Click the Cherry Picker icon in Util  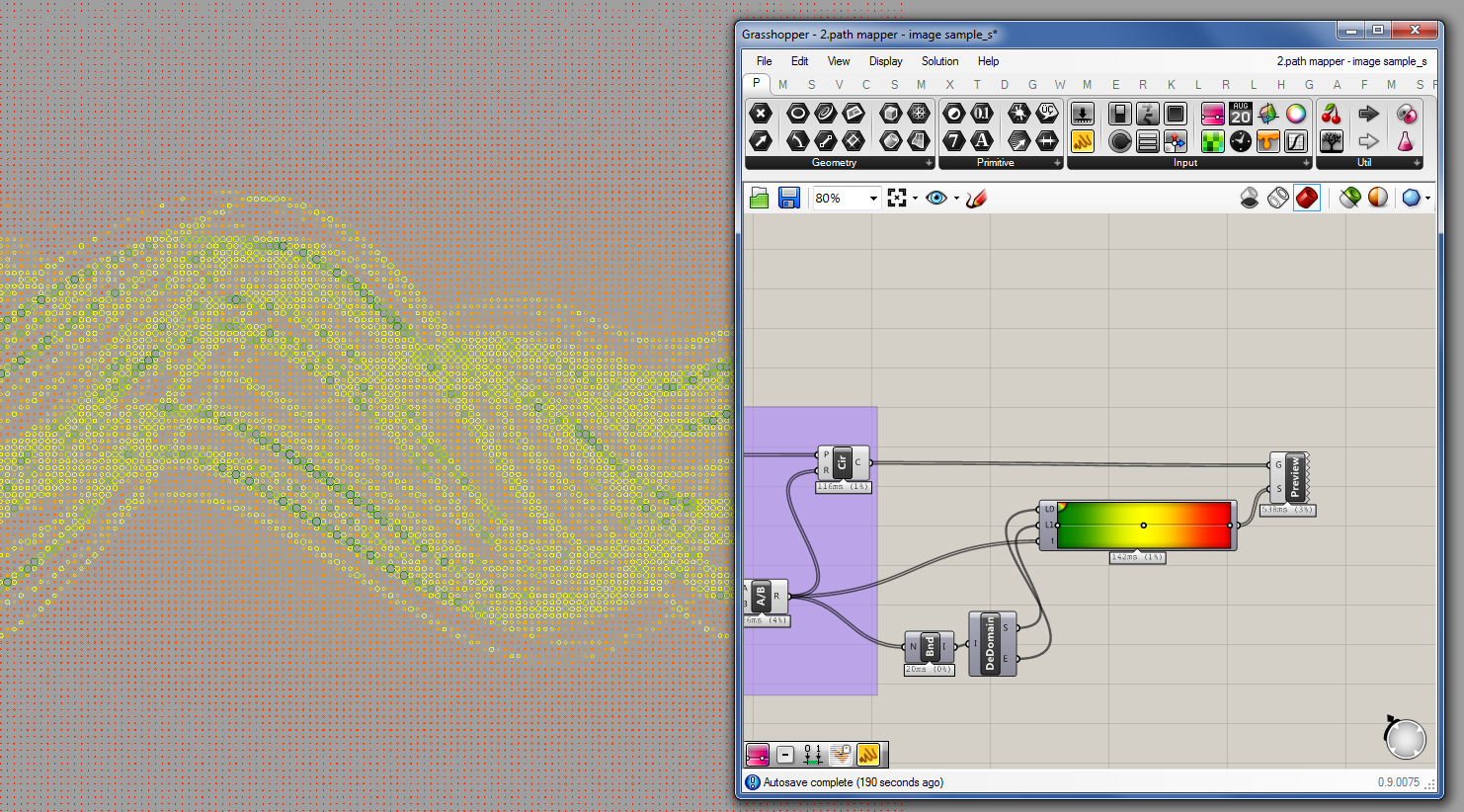(1332, 114)
